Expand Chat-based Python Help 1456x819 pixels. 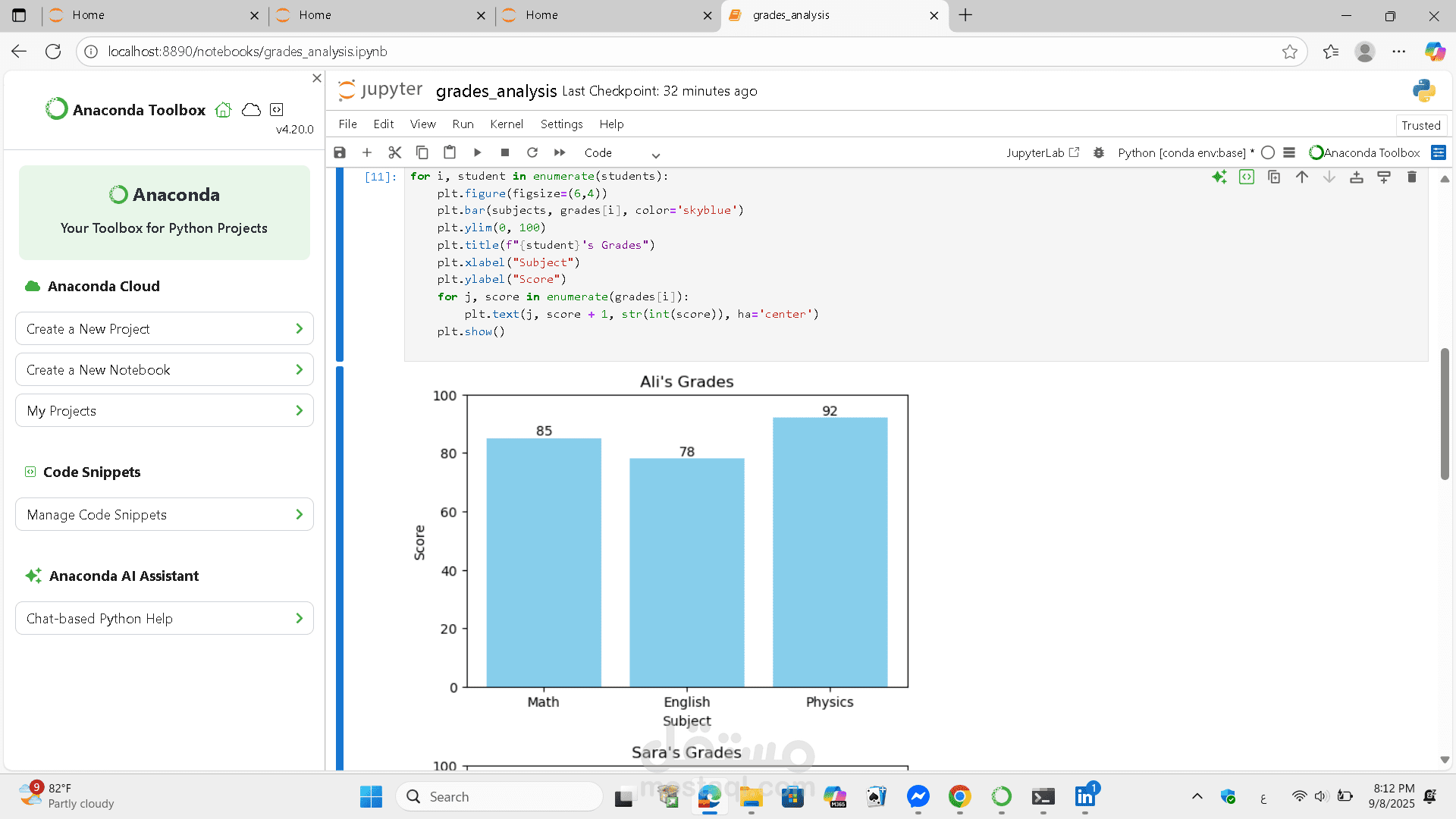point(165,618)
